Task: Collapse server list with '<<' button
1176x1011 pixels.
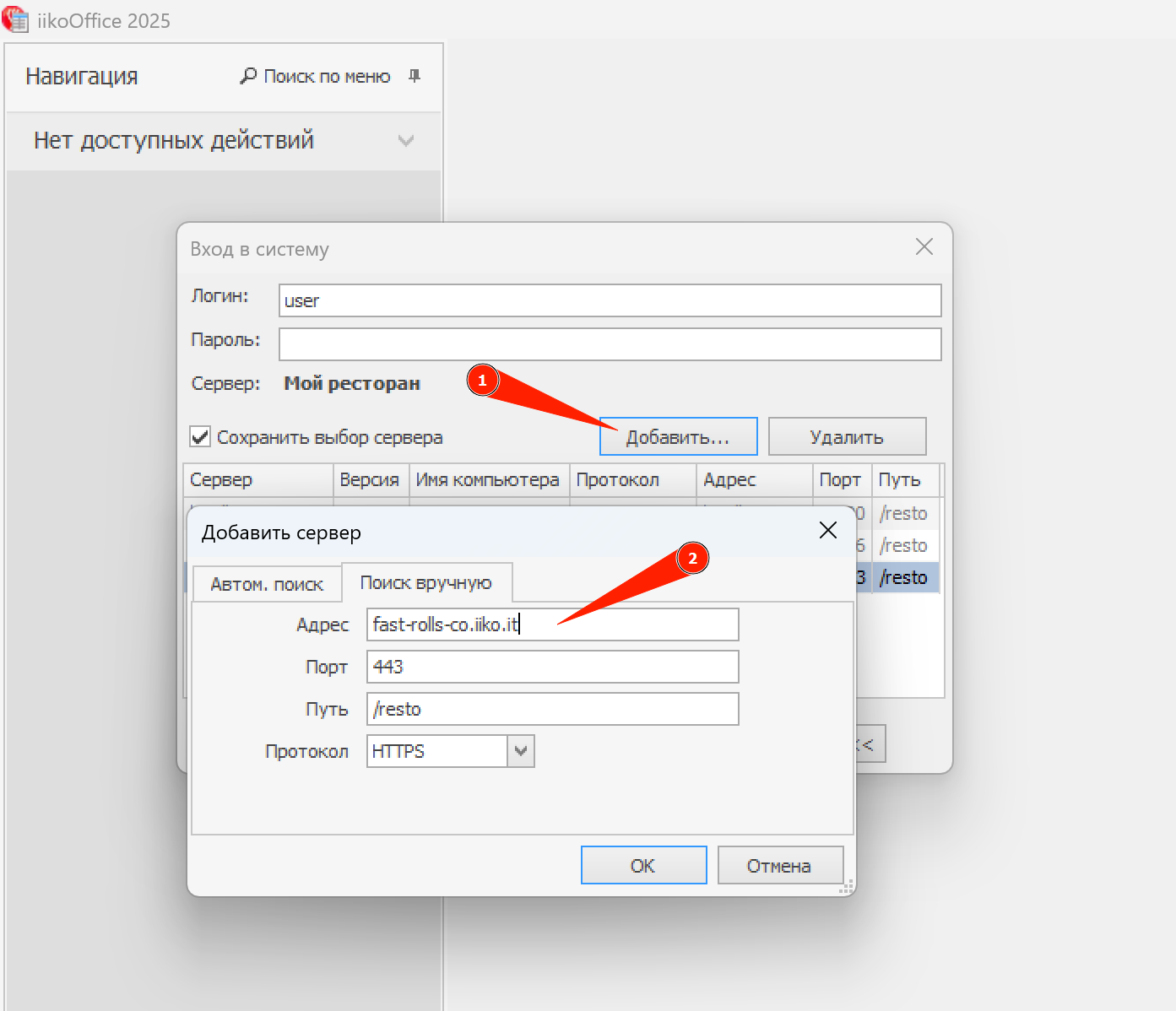Action: pos(870,743)
